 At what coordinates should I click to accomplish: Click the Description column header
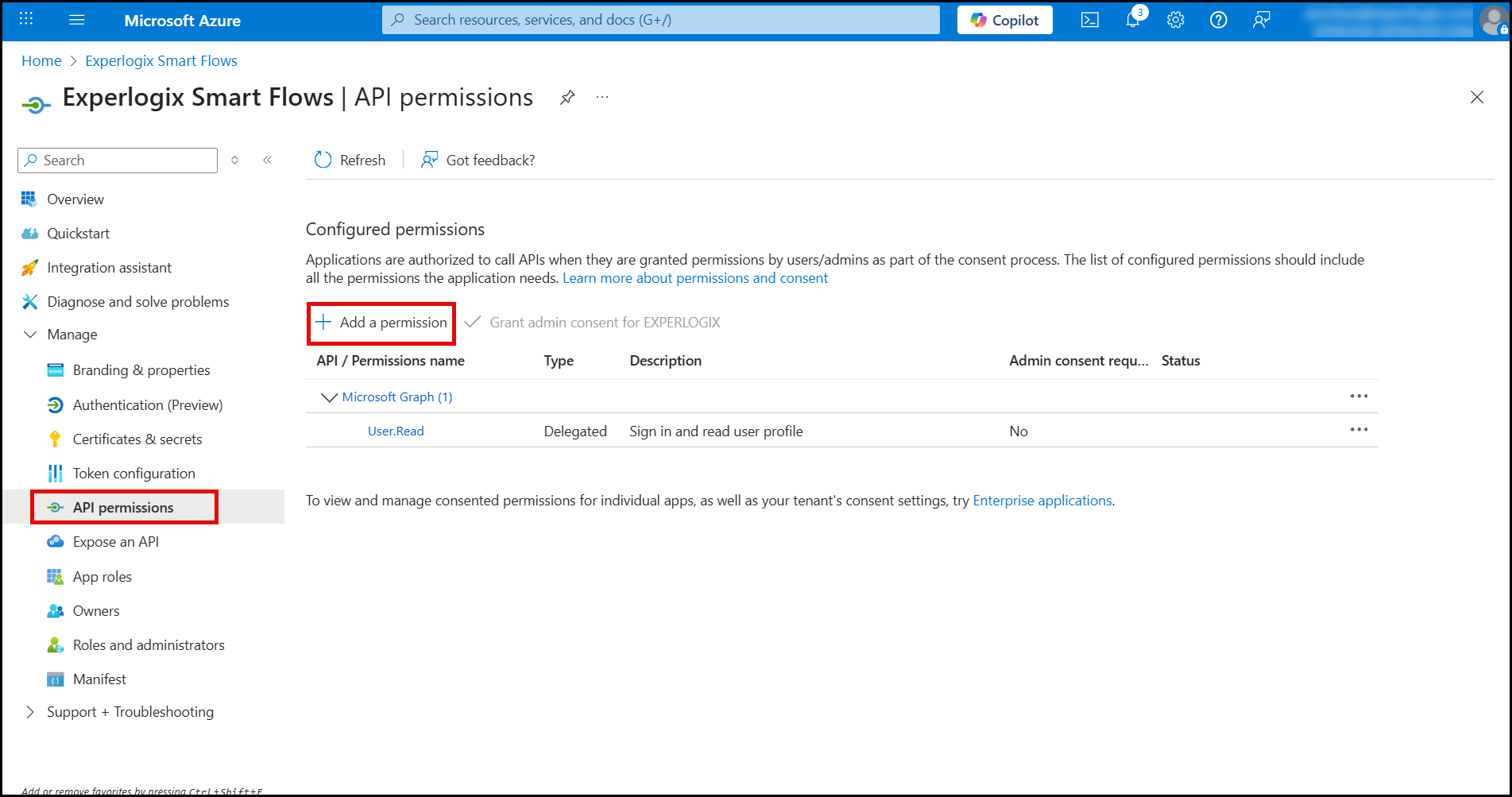665,360
